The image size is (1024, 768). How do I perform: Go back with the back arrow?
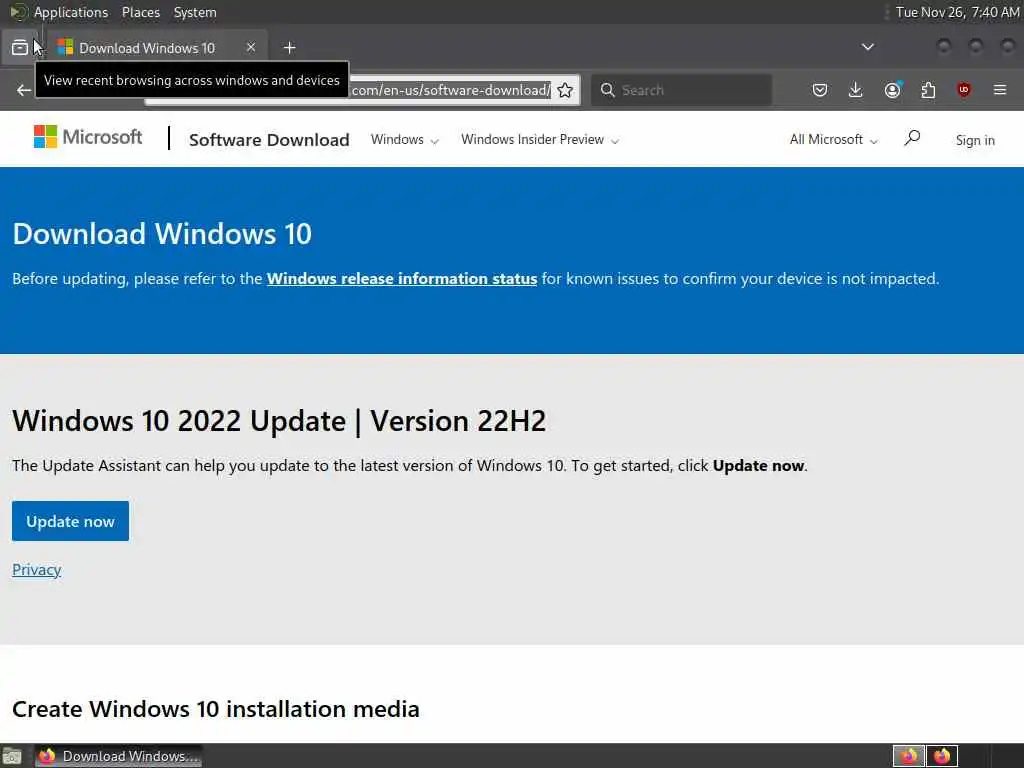click(24, 90)
